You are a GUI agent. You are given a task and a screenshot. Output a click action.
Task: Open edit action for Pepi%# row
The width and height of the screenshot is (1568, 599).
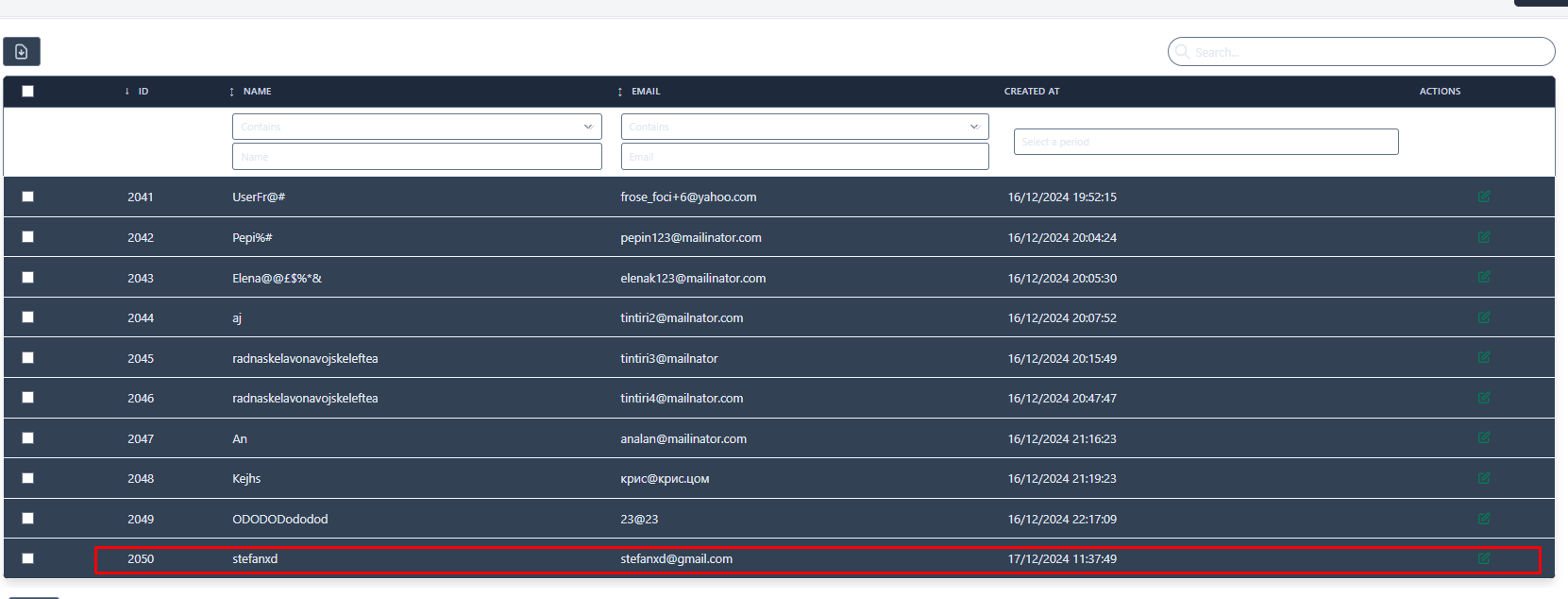1483,237
